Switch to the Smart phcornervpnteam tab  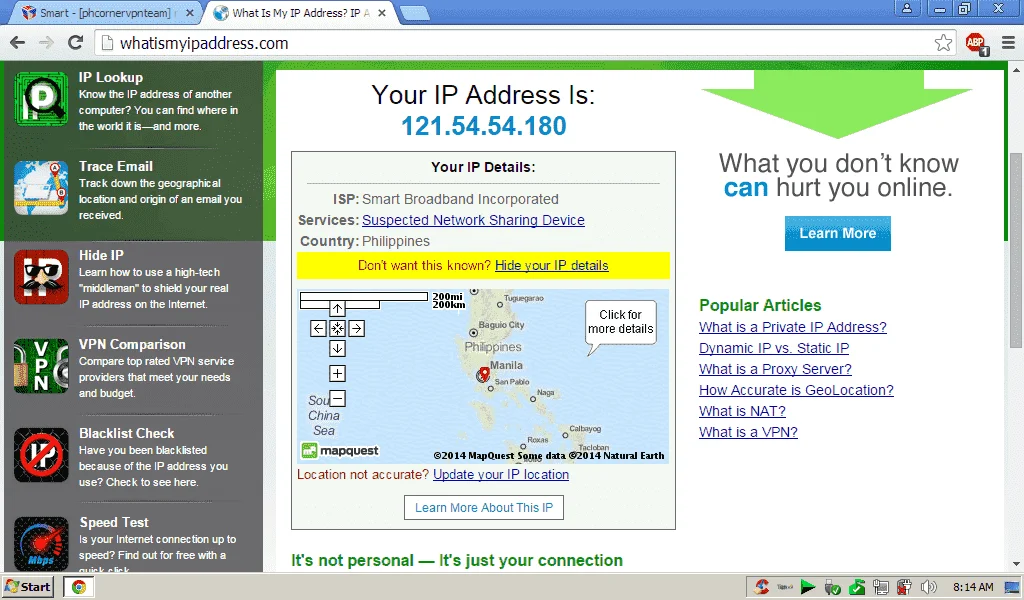(x=108, y=12)
